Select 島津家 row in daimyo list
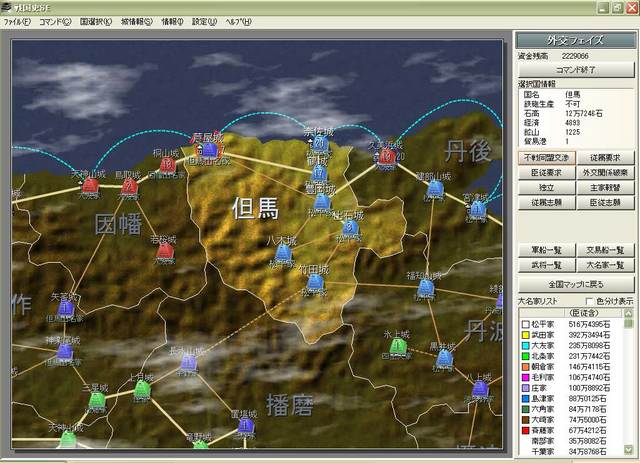 coord(571,398)
